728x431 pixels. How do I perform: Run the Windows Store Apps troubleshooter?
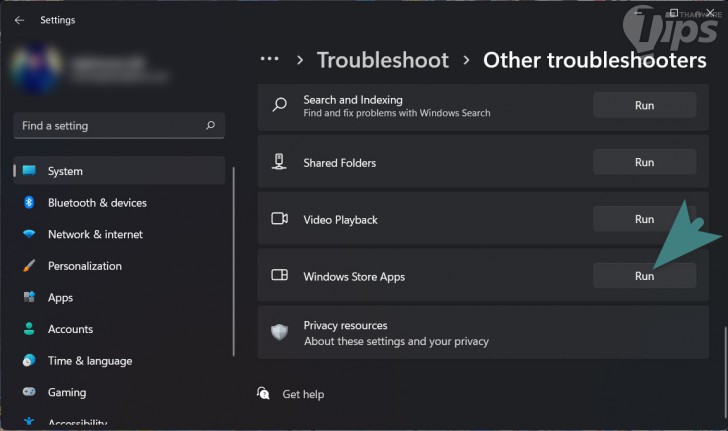(x=644, y=276)
